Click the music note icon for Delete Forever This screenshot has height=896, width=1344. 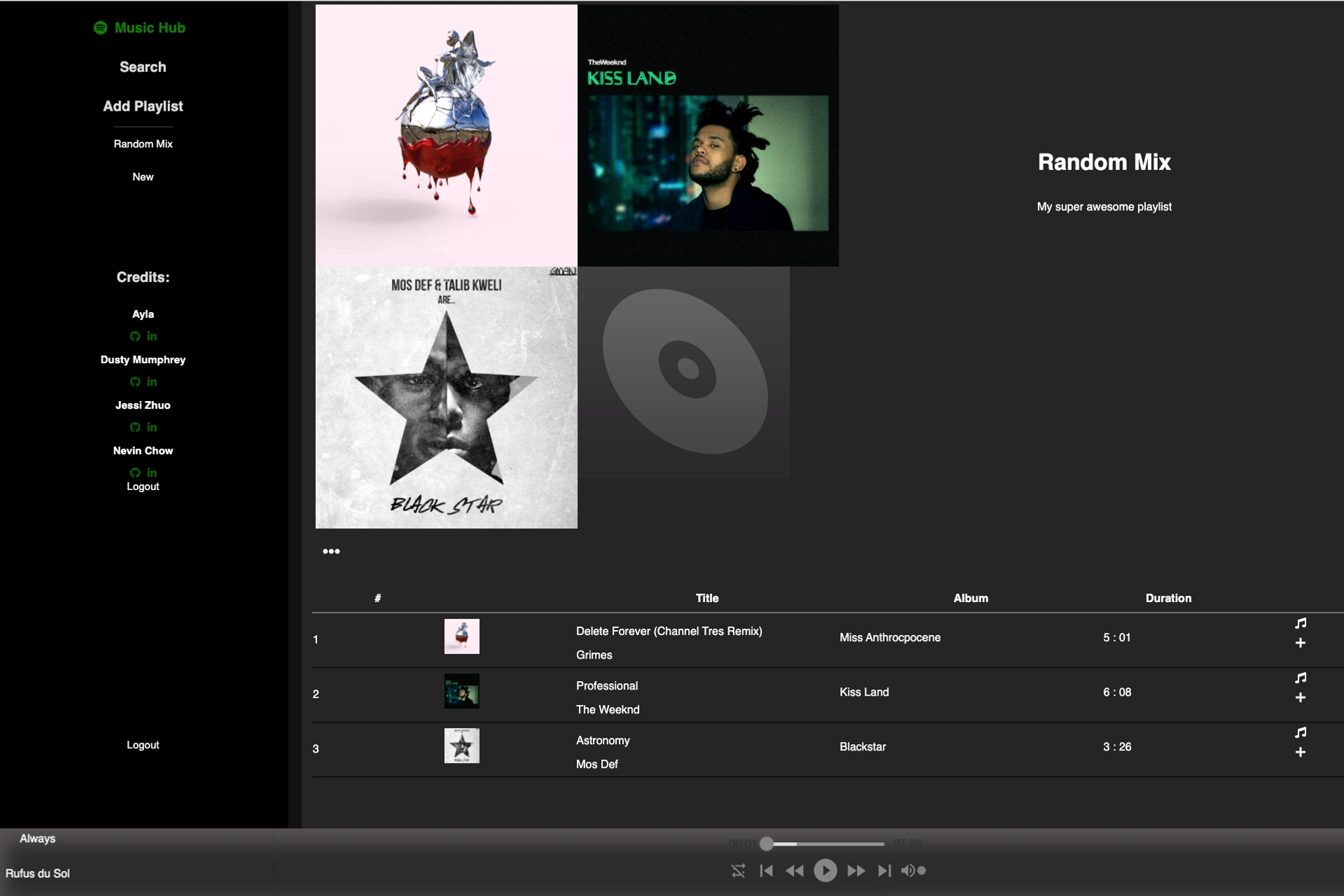click(1301, 623)
